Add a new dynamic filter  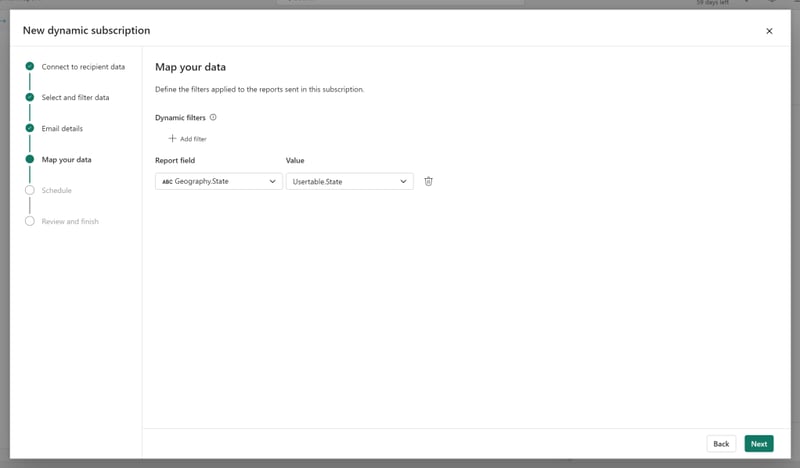[x=187, y=139]
